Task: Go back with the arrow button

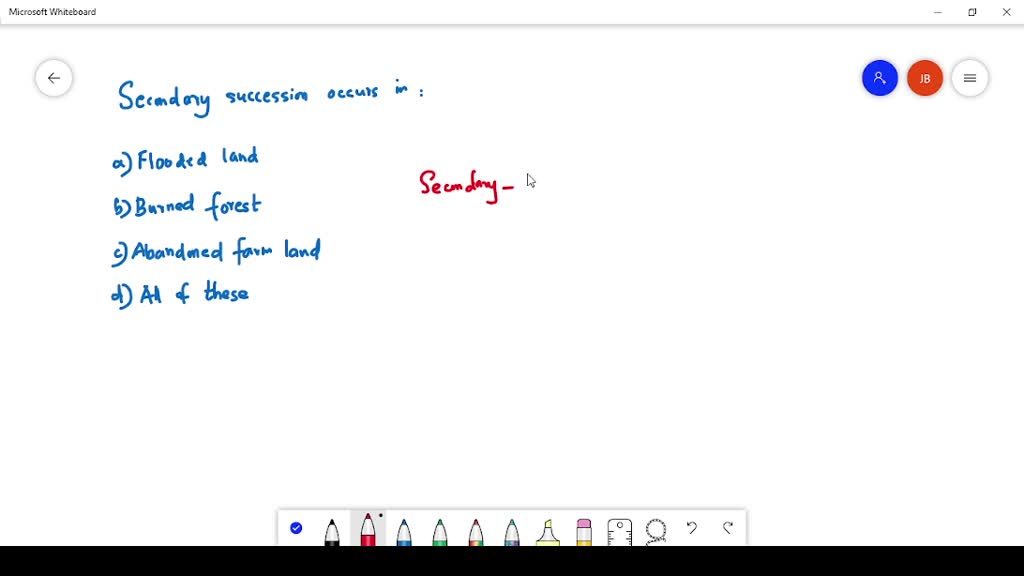Action: (x=54, y=78)
